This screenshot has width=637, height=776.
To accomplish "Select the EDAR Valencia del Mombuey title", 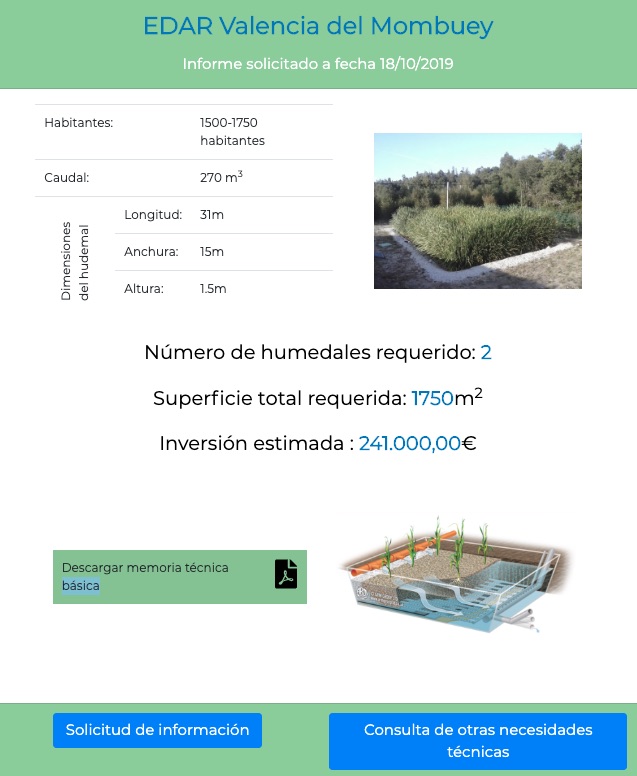I will pyautogui.click(x=318, y=26).
